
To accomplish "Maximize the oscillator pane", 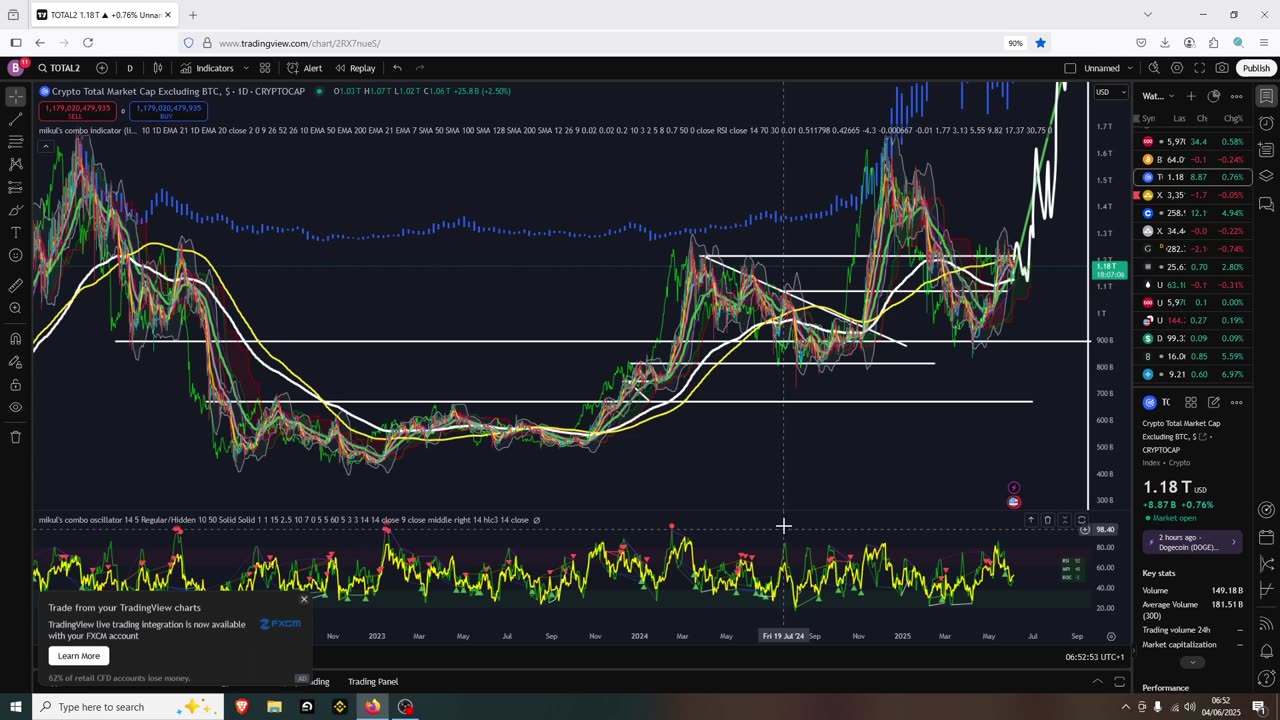I will (1081, 520).
